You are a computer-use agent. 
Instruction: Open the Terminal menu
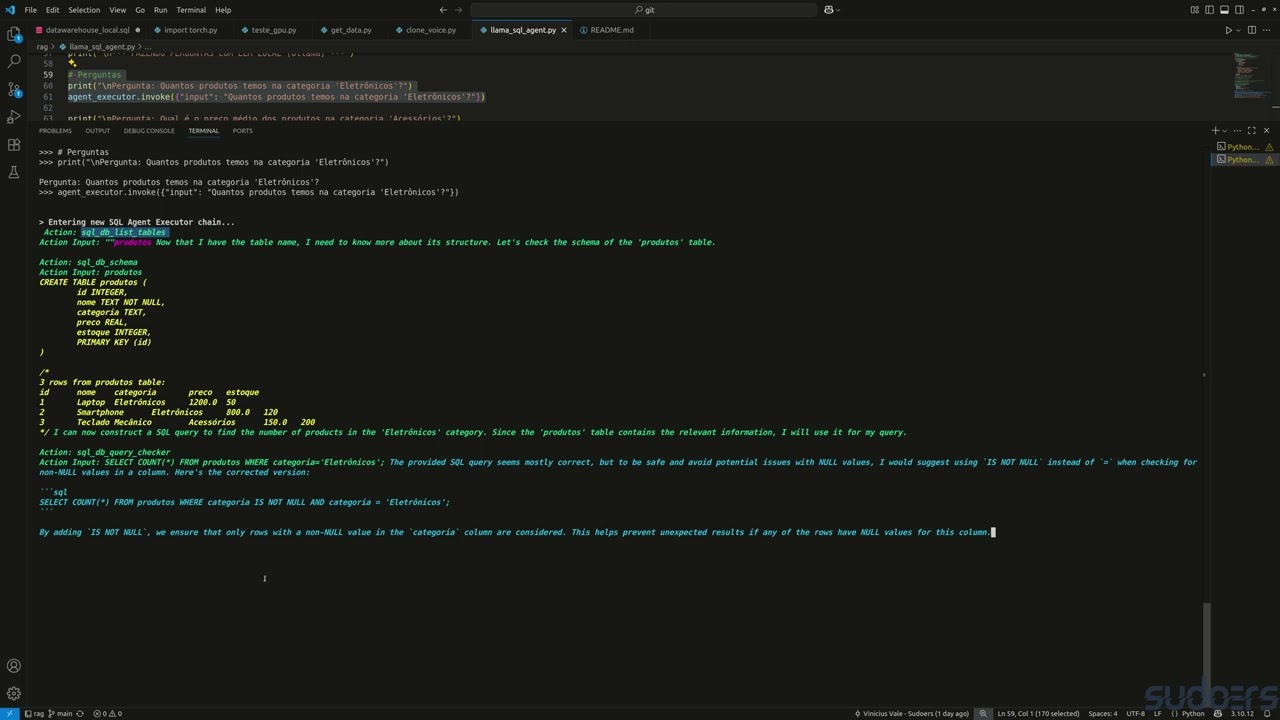[x=191, y=10]
